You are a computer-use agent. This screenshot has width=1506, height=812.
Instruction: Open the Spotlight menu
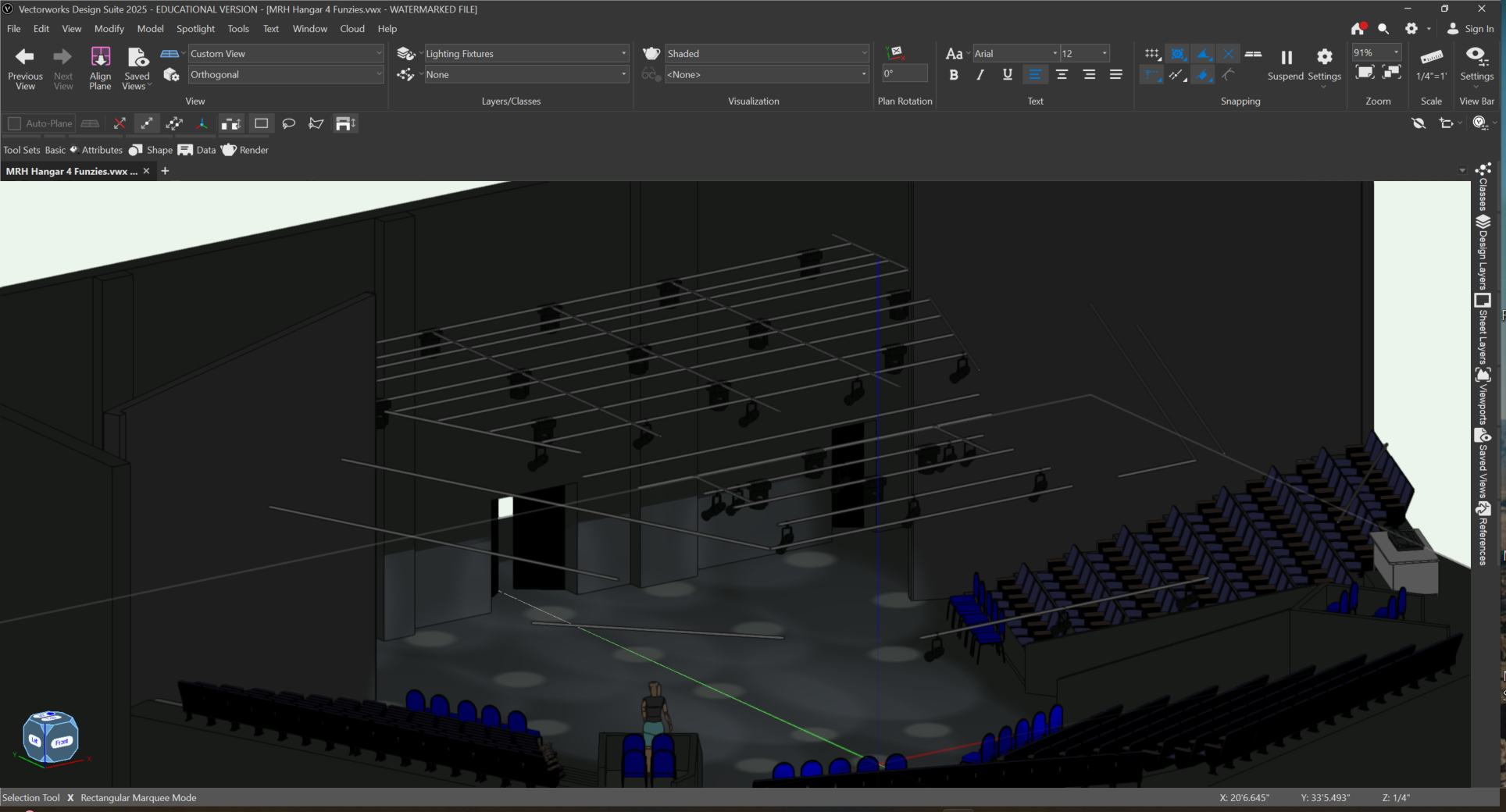click(195, 29)
